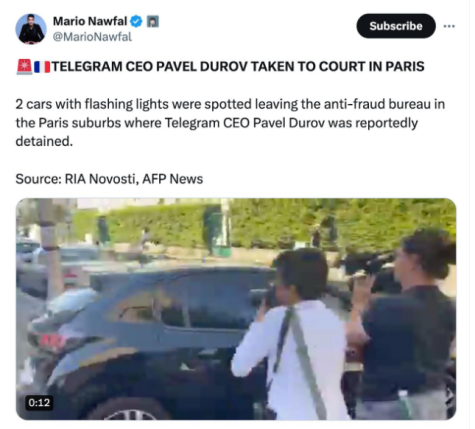Open the three-dot more options menu
Viewport: 475px width, 429px height.
[x=449, y=26]
